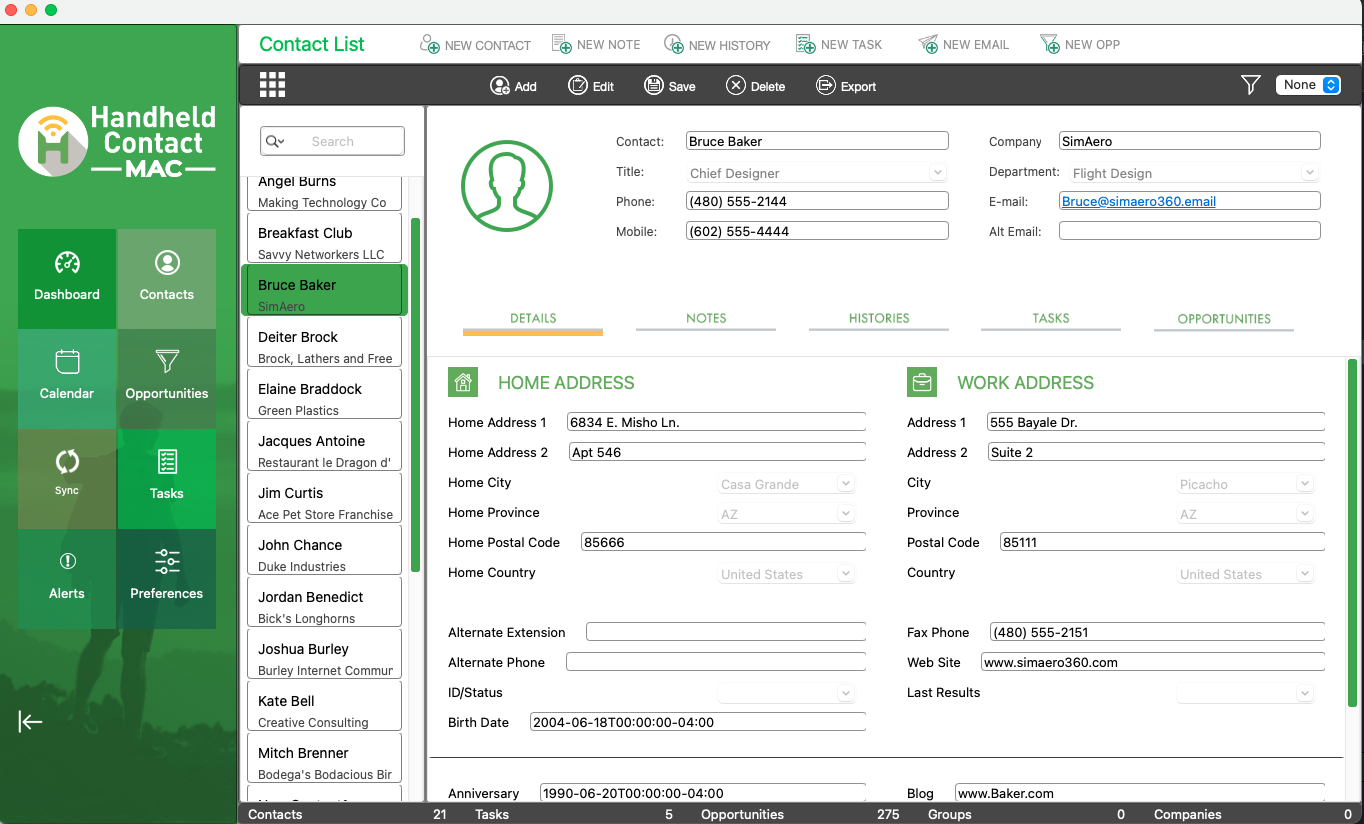Open the Home City dropdown
The width and height of the screenshot is (1364, 824).
pyautogui.click(x=787, y=484)
